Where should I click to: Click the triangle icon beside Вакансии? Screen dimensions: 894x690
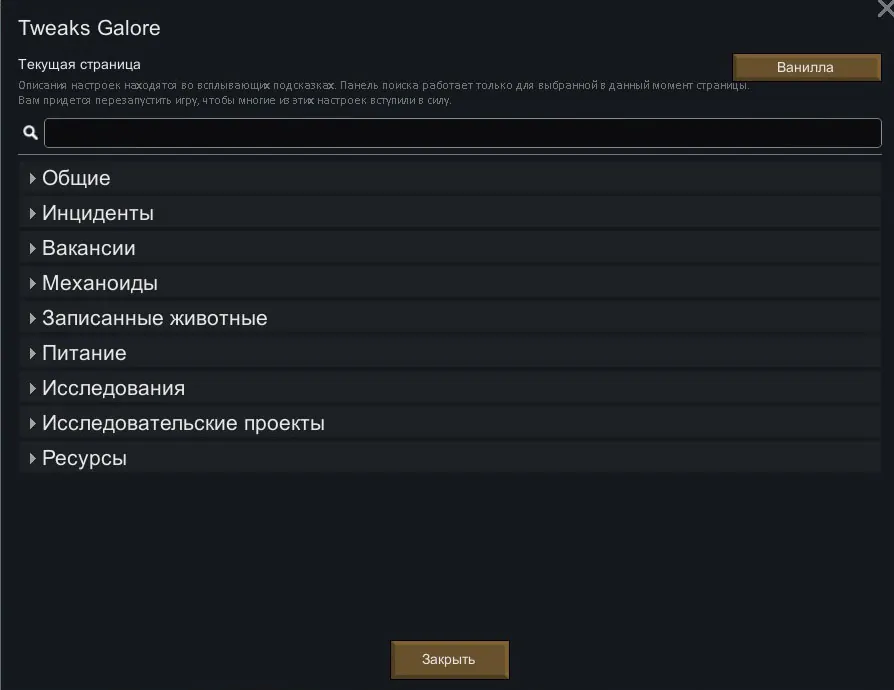pos(33,249)
